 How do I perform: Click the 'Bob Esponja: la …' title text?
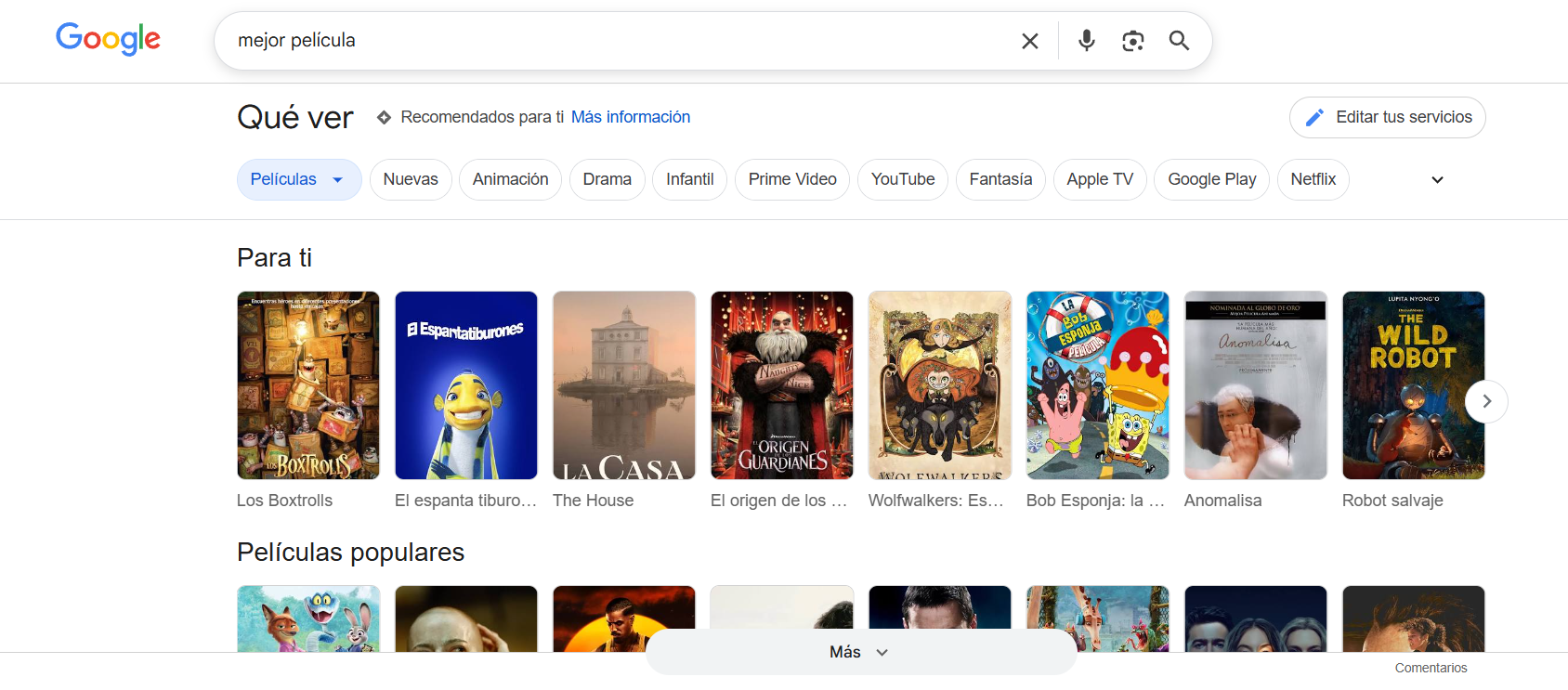pyautogui.click(x=1095, y=501)
